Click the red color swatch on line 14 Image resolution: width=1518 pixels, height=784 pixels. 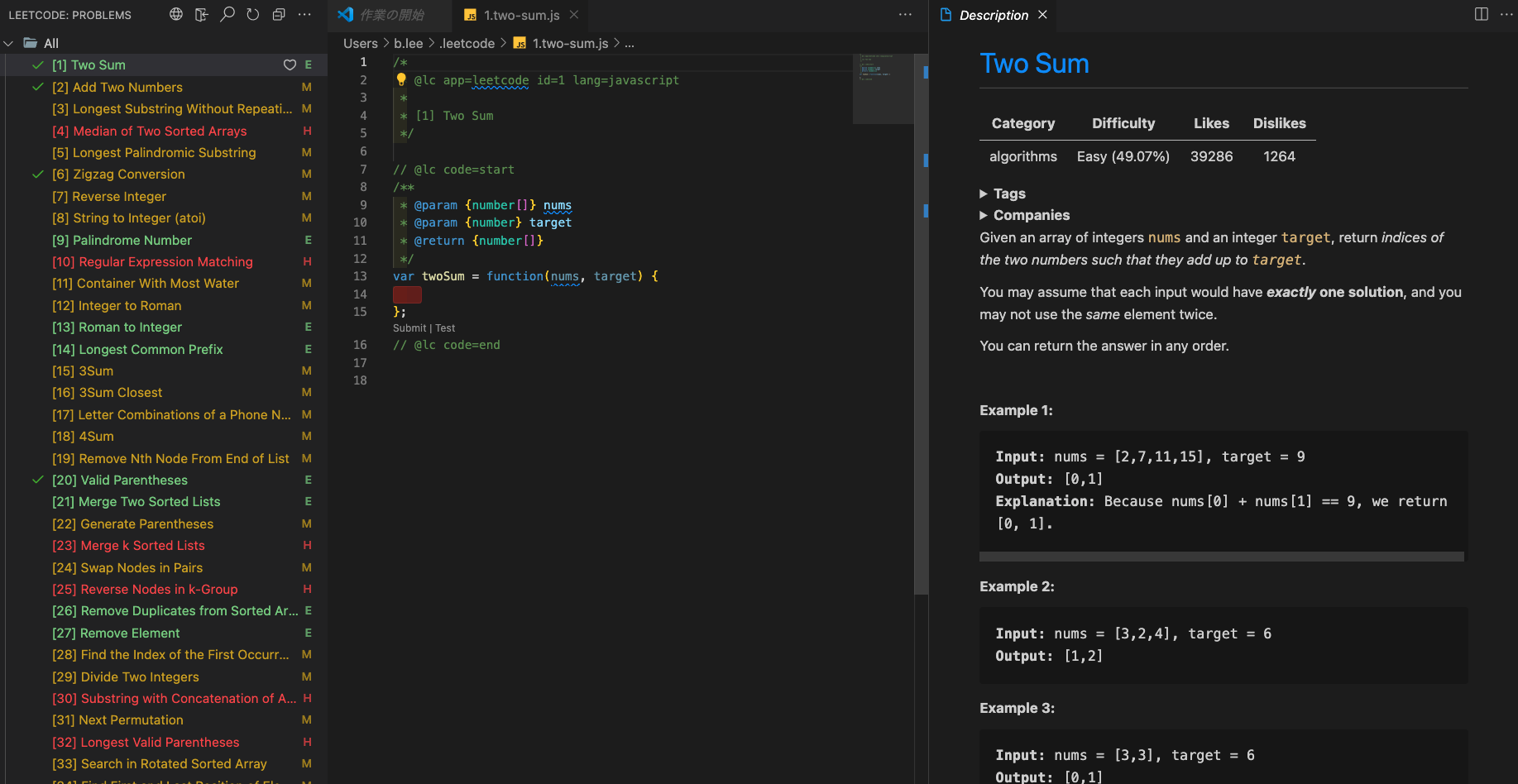point(407,294)
